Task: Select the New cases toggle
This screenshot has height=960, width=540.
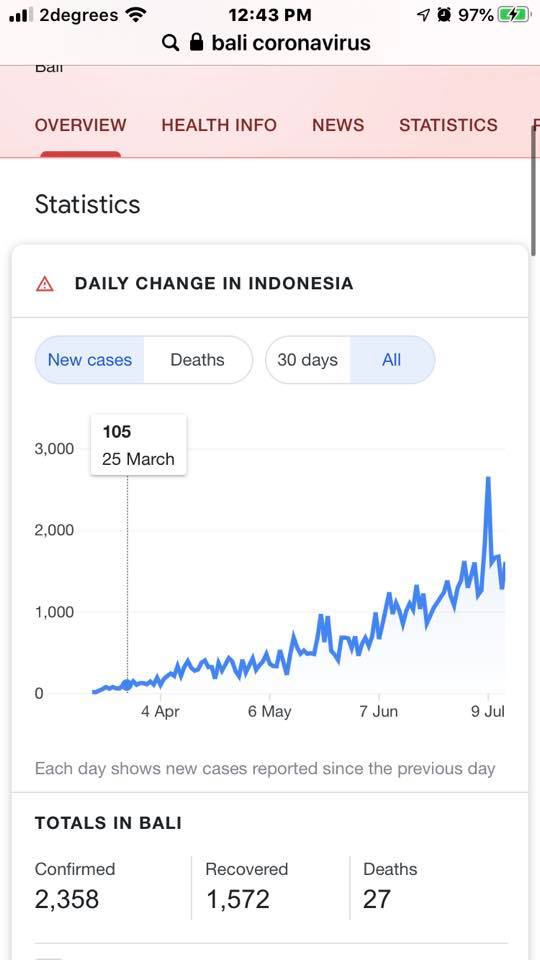Action: coord(90,360)
